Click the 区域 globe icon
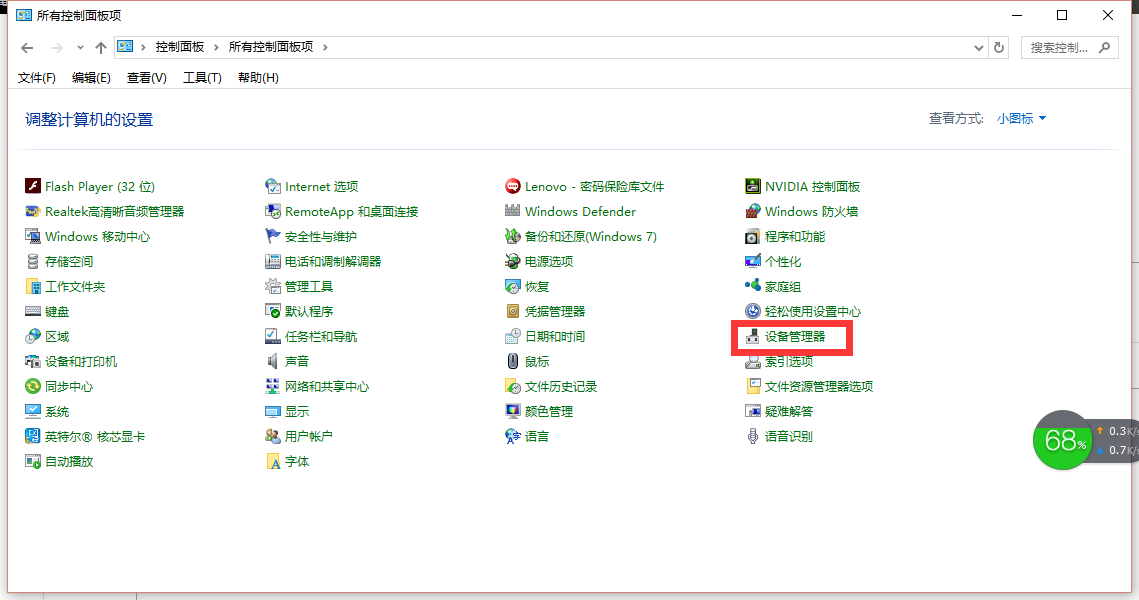This screenshot has width=1139, height=600. (x=33, y=336)
